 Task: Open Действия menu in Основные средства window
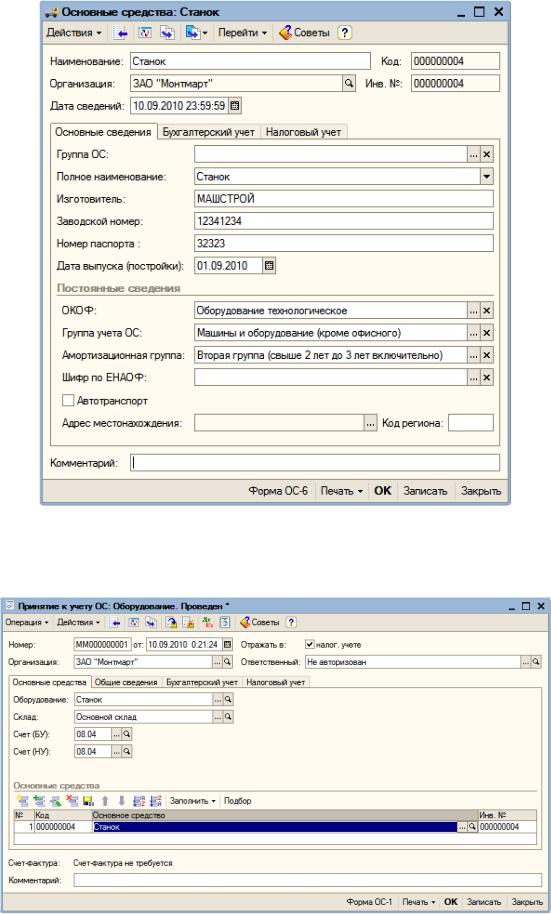pos(73,33)
